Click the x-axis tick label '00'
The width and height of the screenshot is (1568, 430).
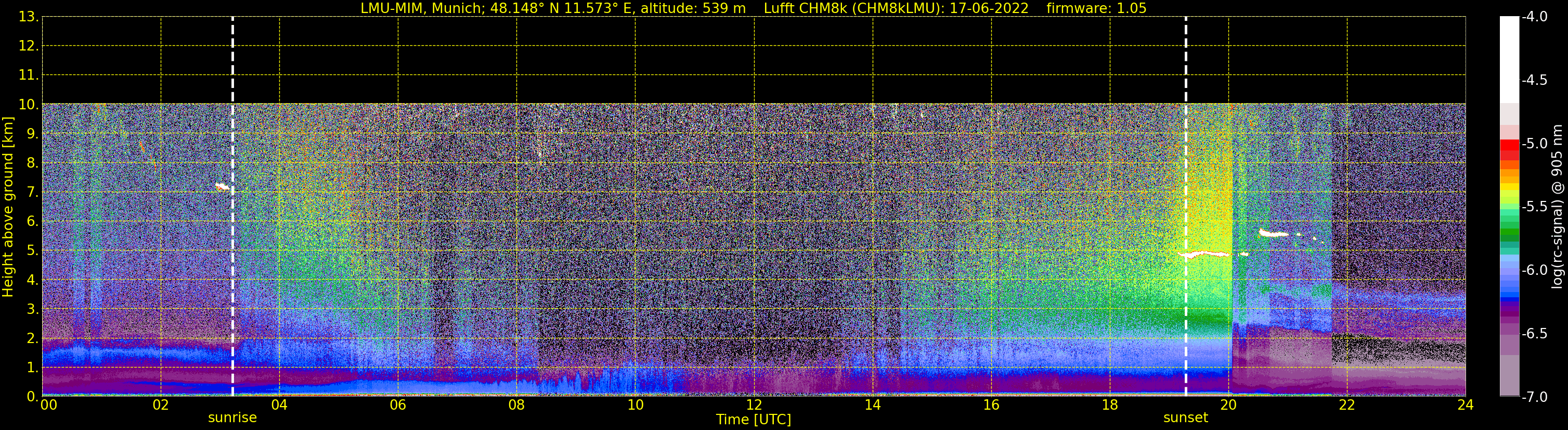coord(49,404)
